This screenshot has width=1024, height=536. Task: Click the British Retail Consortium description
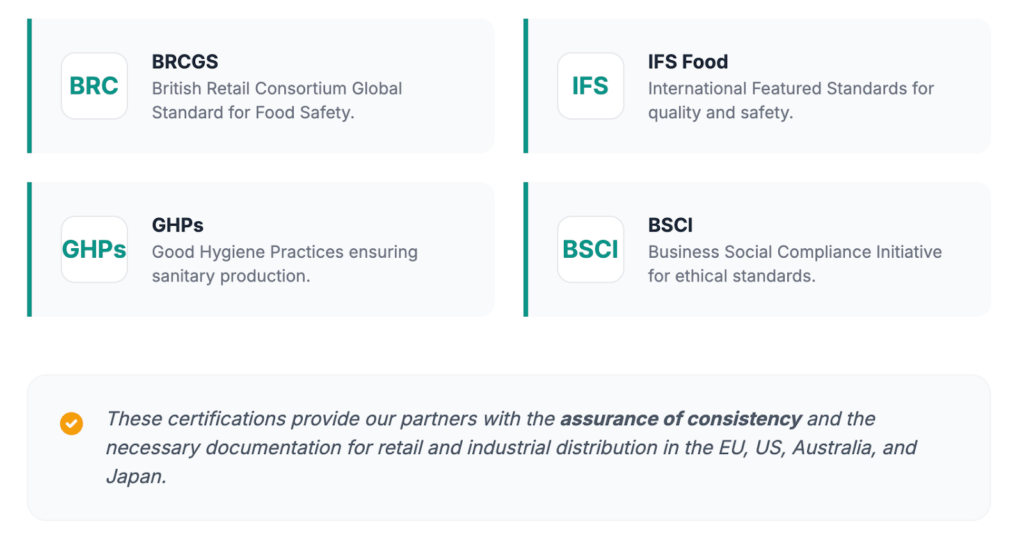(277, 100)
